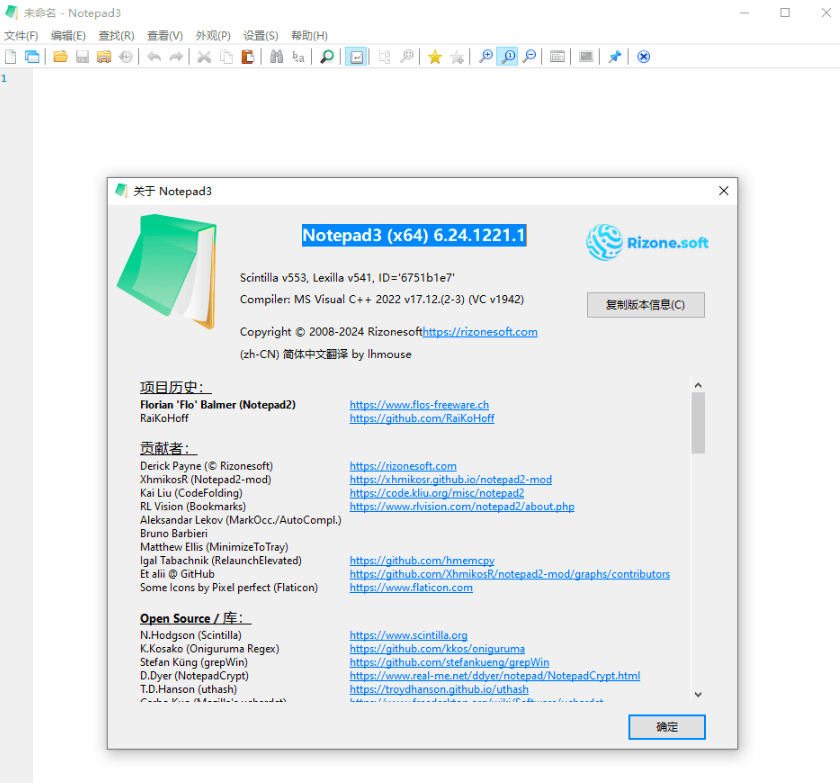
Task: Click the large green Notepad3 notebook logo
Action: 167,271
